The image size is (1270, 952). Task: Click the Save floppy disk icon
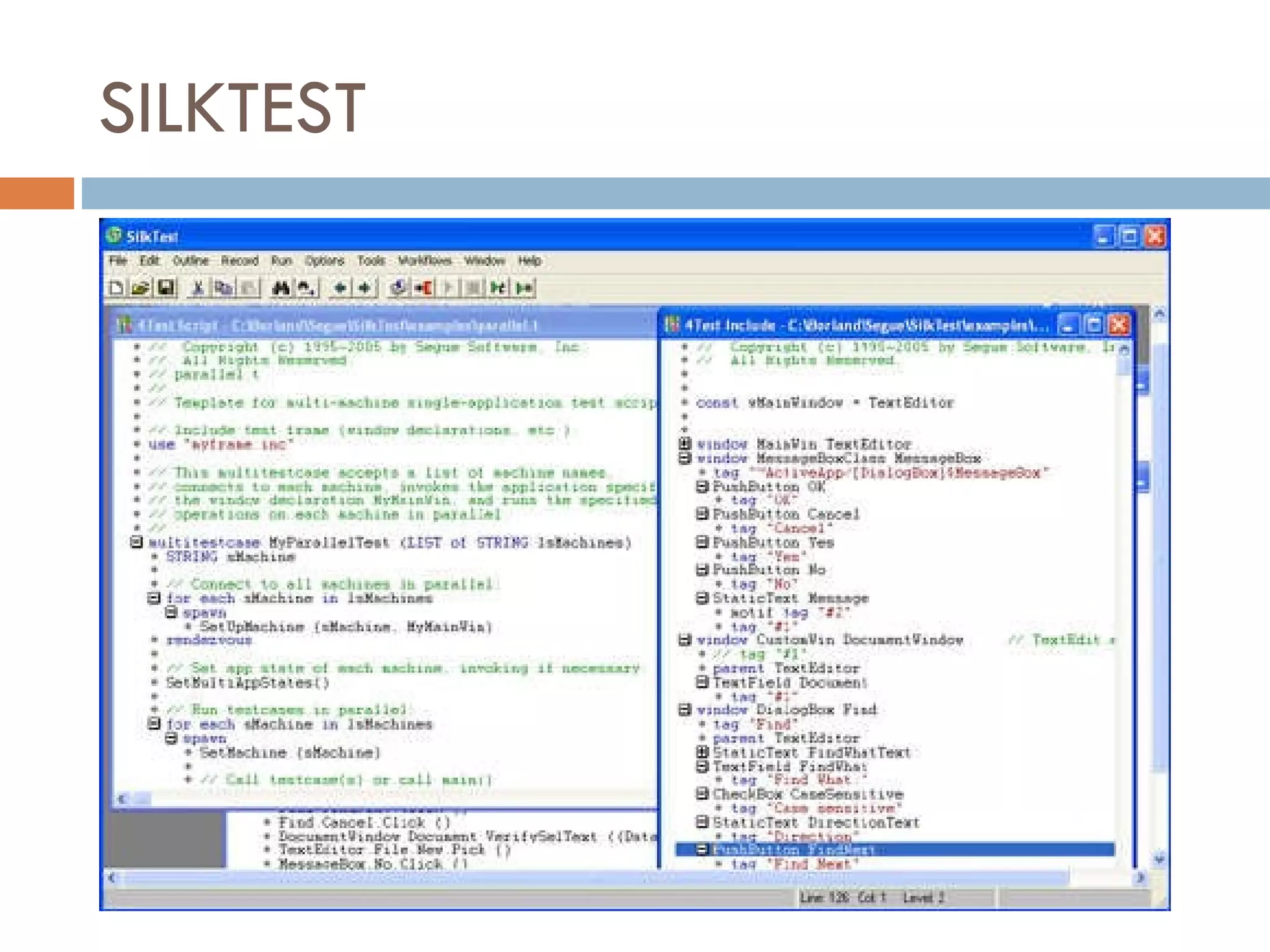click(x=166, y=288)
